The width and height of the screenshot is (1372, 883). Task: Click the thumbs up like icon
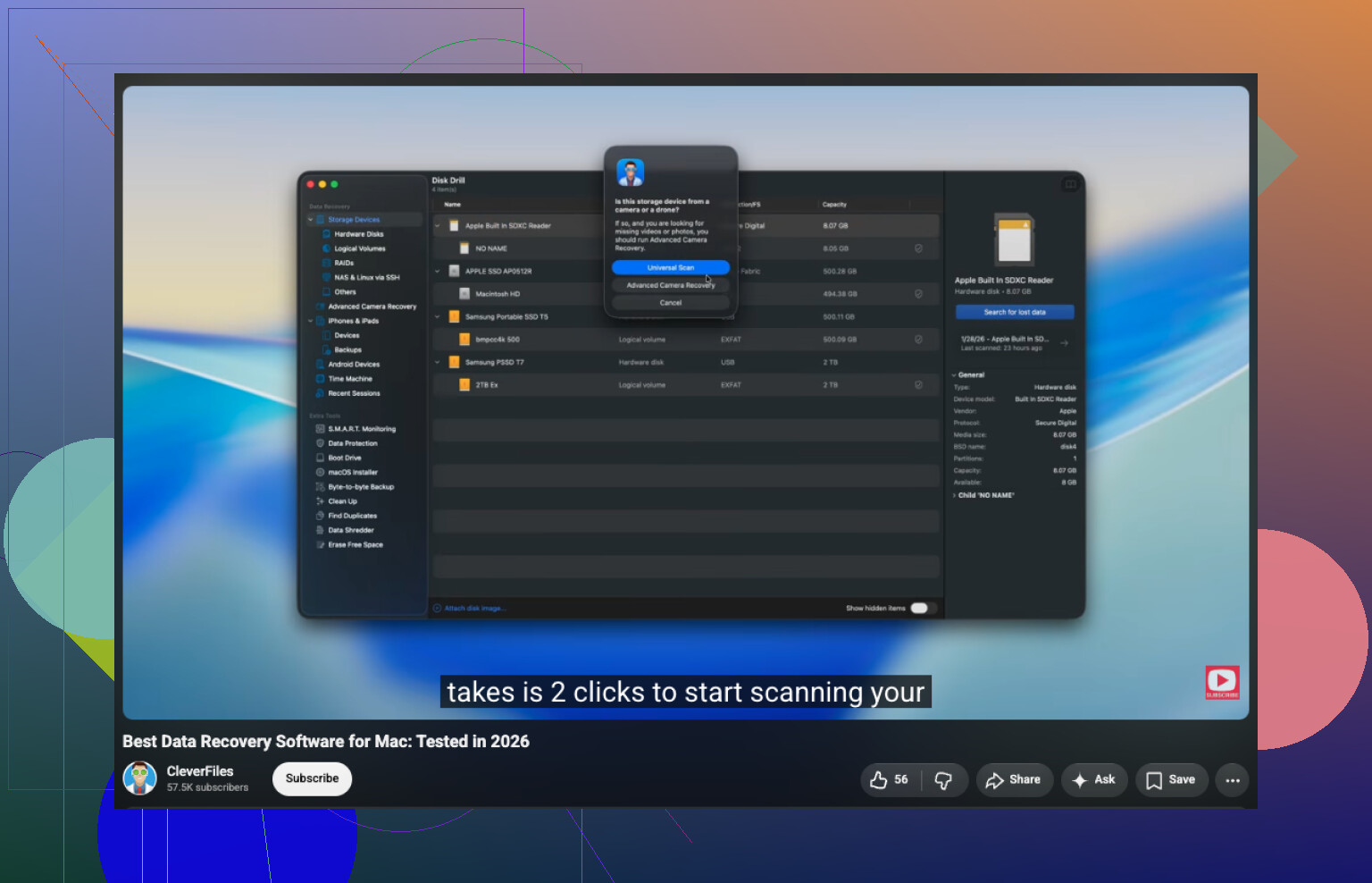click(x=879, y=780)
